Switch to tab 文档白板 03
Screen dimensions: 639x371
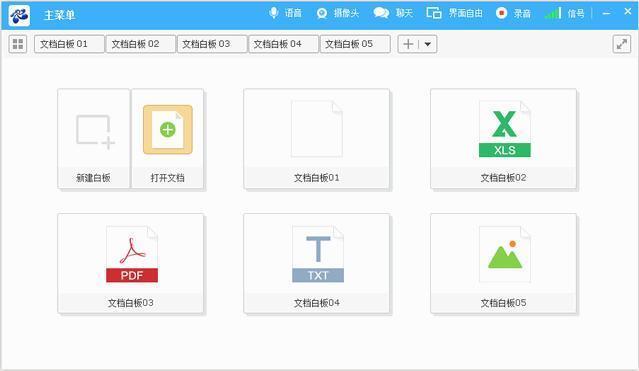tap(212, 44)
